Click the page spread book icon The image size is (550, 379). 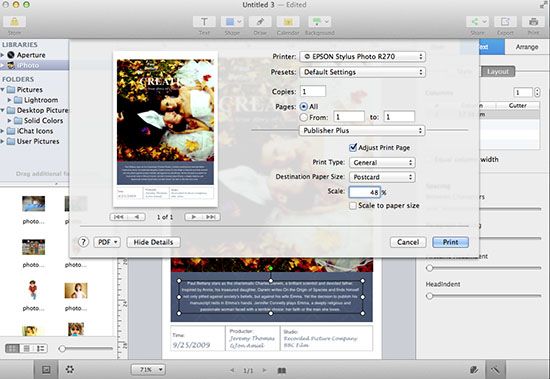click(281, 370)
